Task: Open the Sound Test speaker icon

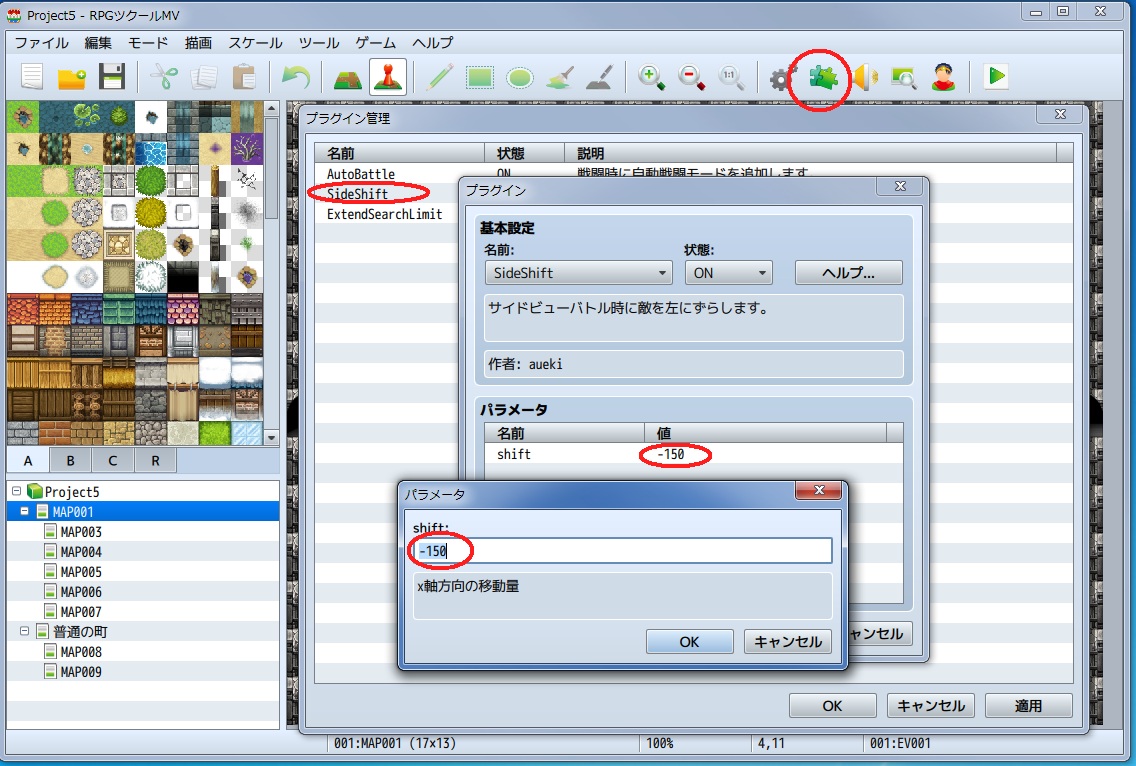Action: tap(864, 77)
